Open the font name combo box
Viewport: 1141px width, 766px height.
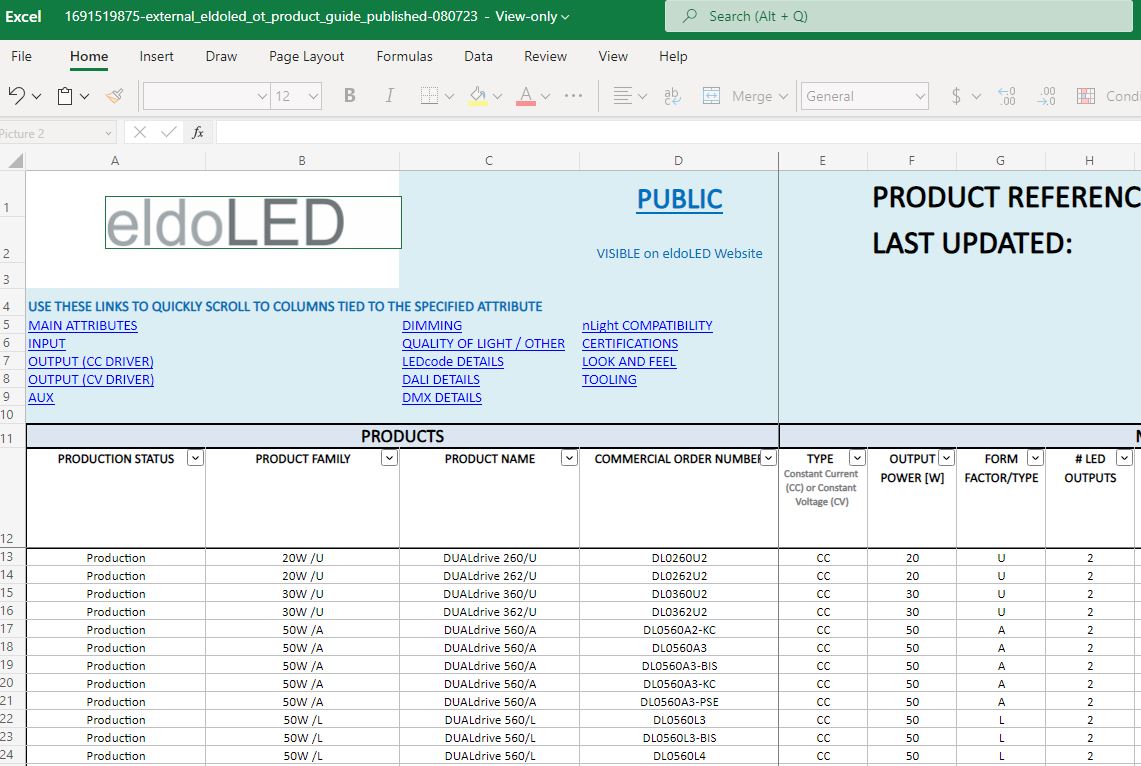(207, 96)
